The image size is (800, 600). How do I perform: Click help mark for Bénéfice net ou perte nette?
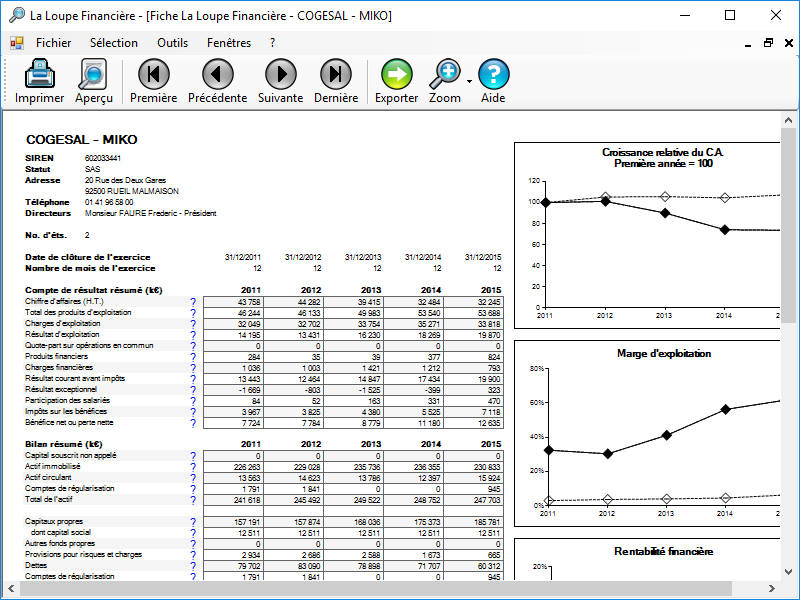point(193,423)
